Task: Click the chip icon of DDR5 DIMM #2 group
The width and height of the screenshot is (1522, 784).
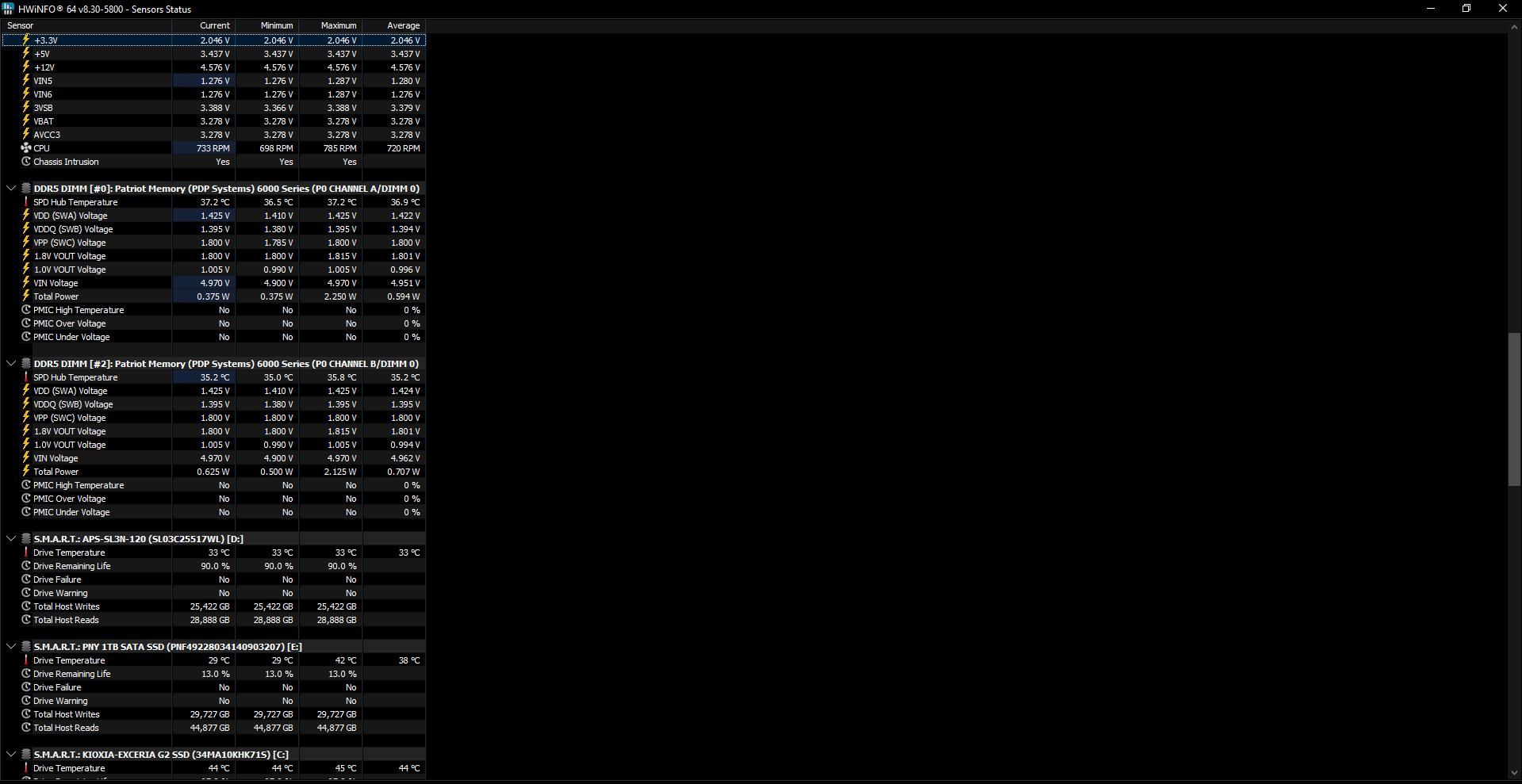Action: [26, 364]
